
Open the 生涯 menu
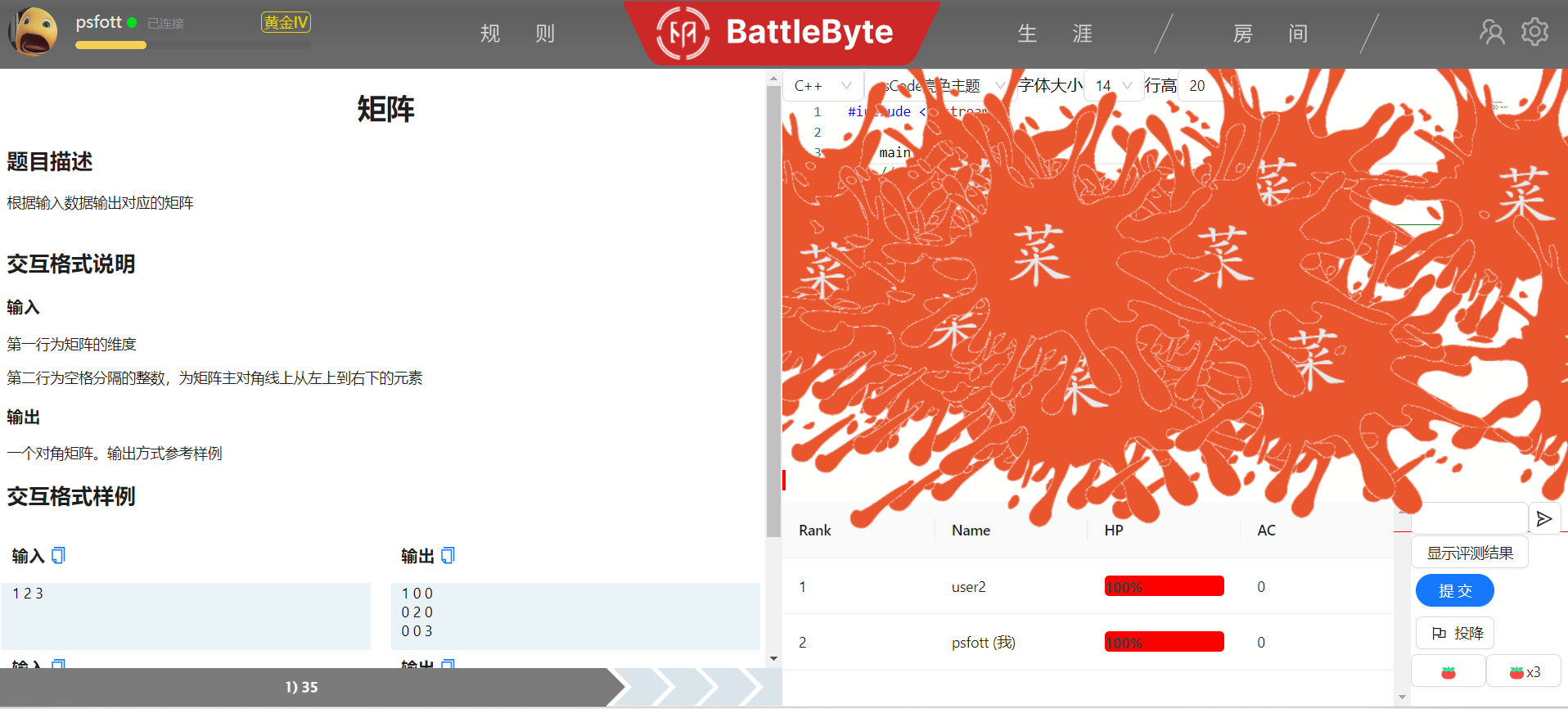click(x=1055, y=34)
